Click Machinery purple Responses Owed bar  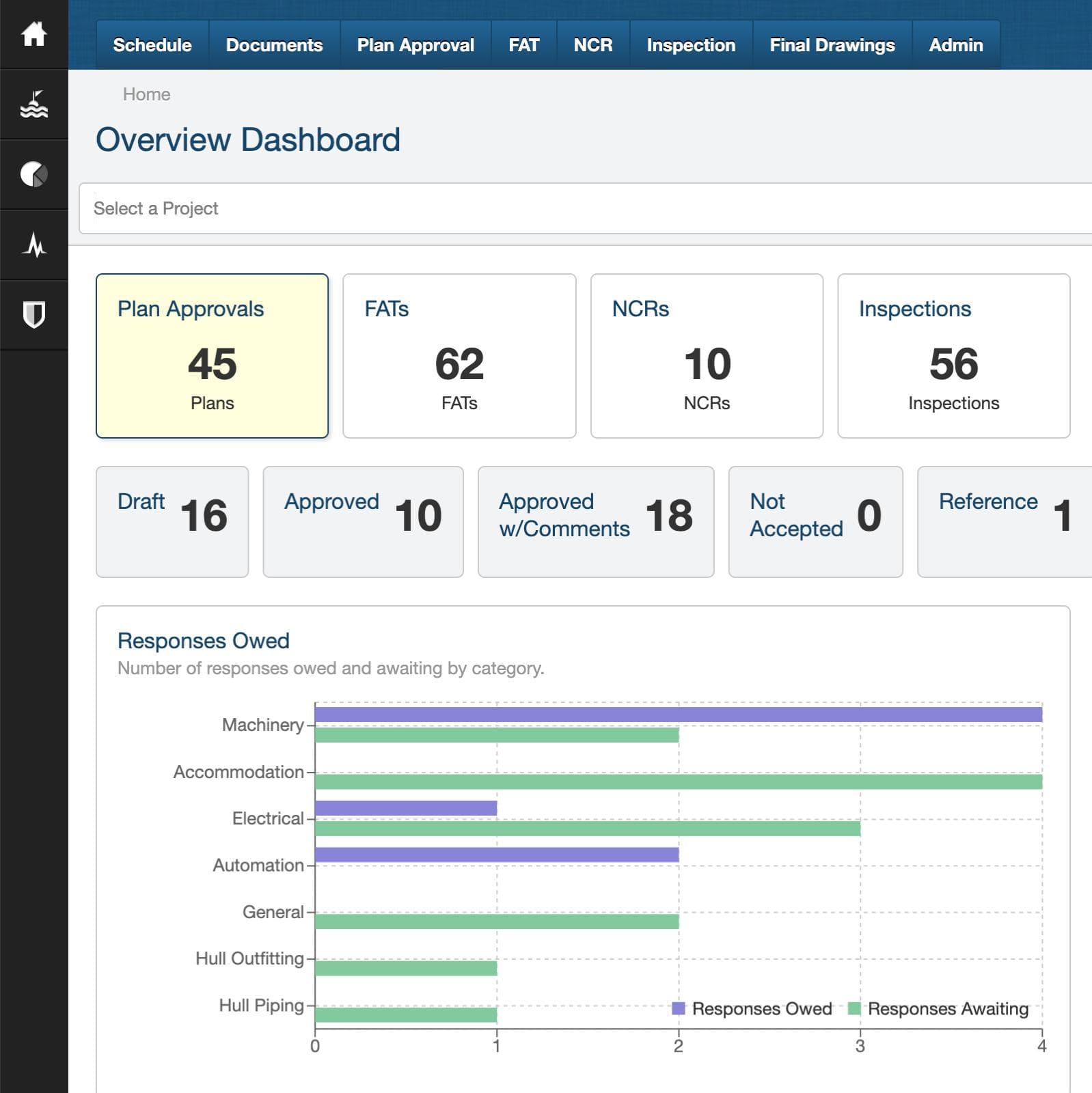tap(679, 715)
